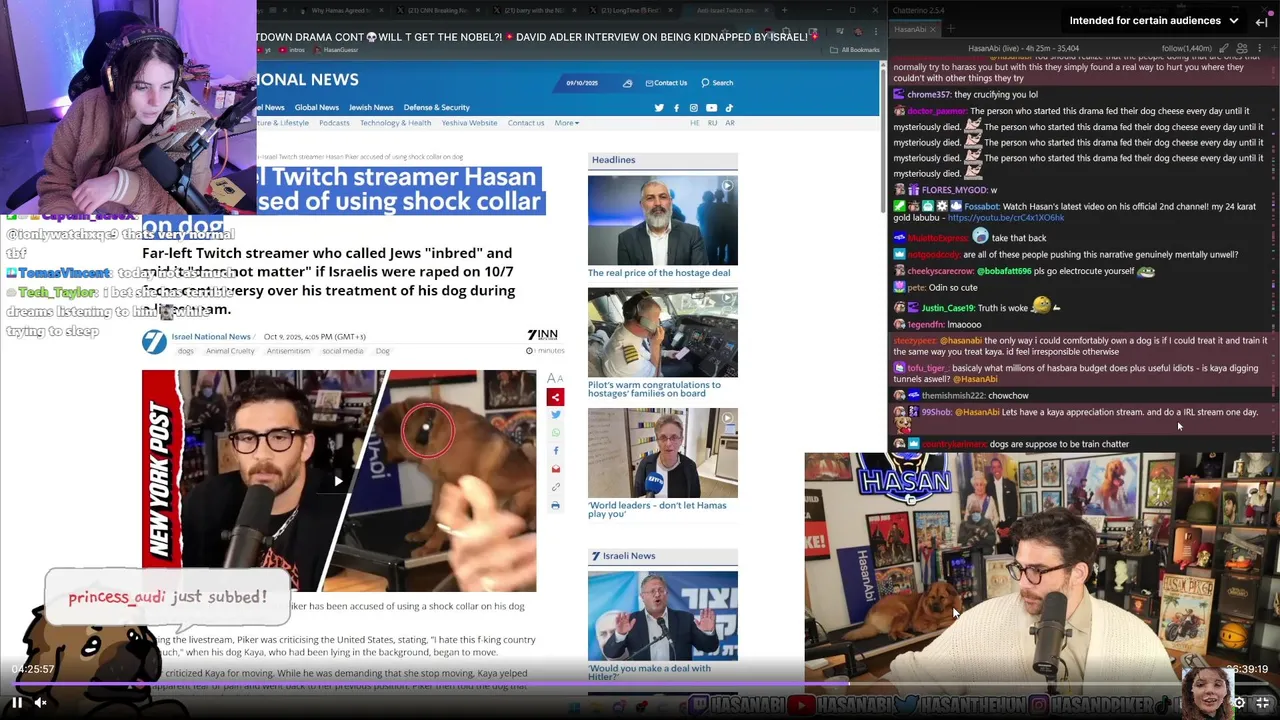Screen dimensions: 1280x720
Task: Open the chat user list icon near follower count
Action: coord(1241,48)
